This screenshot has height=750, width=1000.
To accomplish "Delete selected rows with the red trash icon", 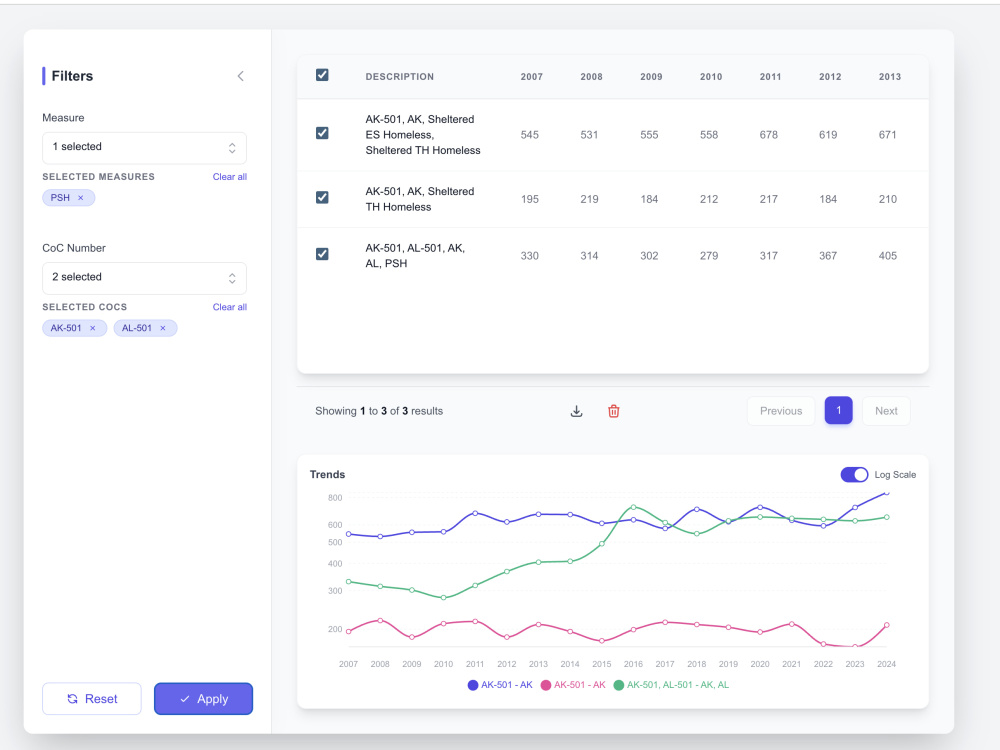I will (614, 411).
